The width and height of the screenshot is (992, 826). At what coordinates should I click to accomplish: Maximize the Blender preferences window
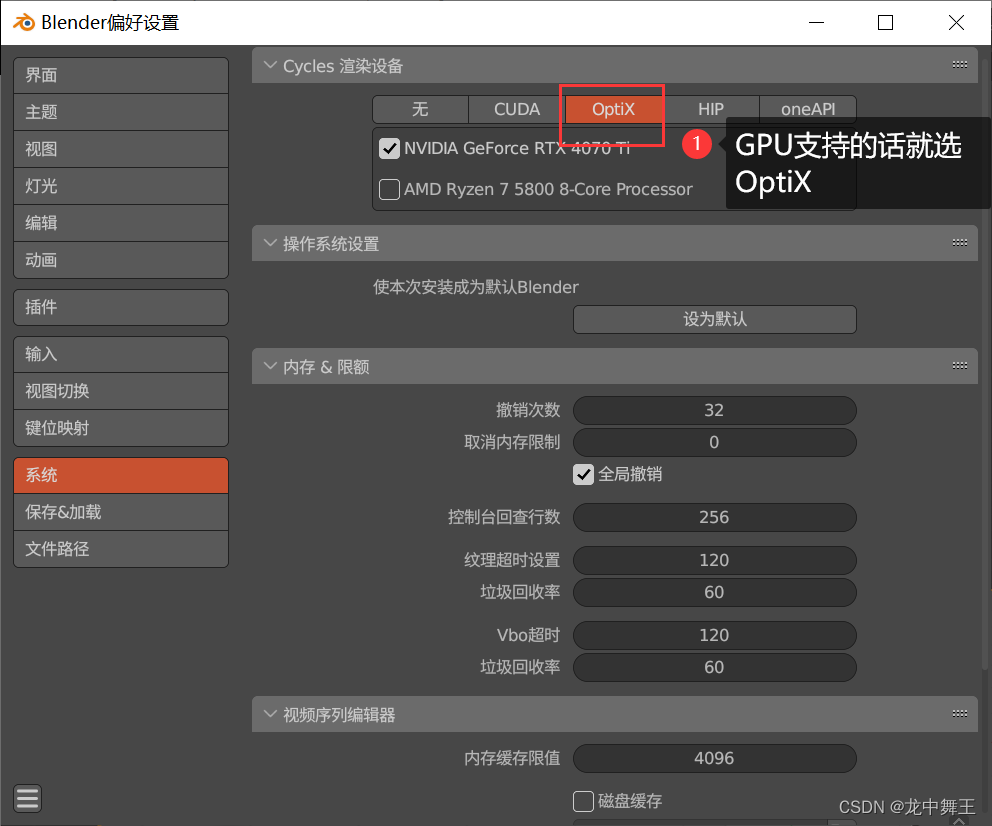[885, 23]
